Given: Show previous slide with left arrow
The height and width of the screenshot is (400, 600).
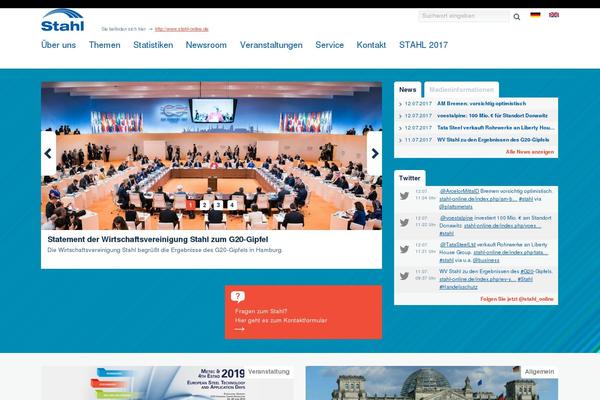Looking at the screenshot, I should tap(48, 153).
